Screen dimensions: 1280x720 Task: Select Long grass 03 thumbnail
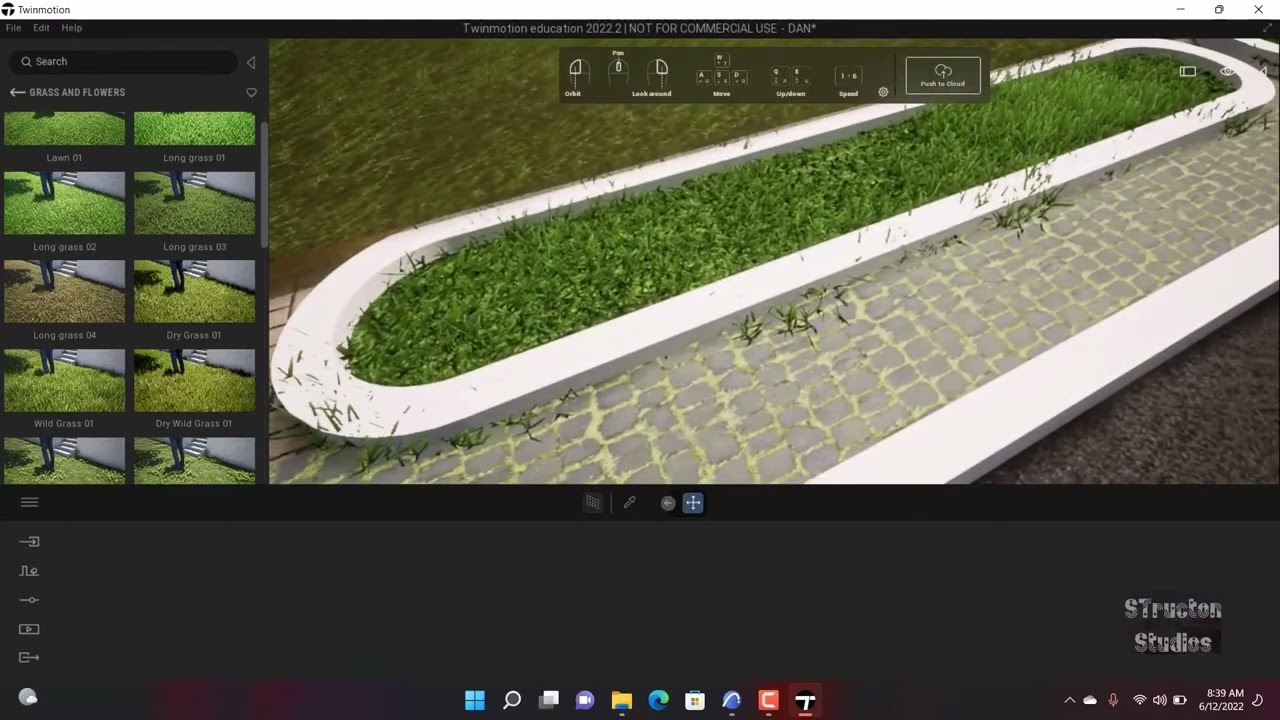tap(194, 203)
